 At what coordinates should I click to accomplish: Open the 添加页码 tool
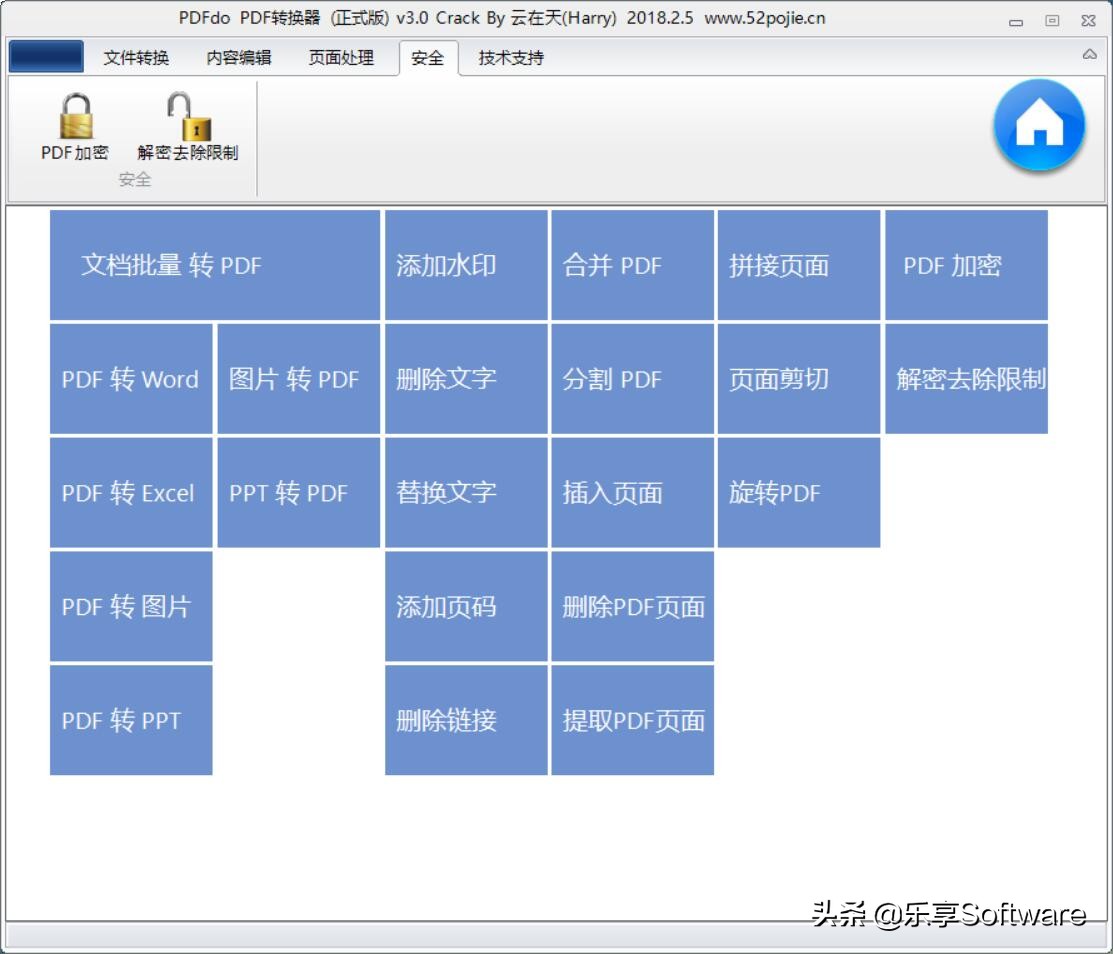(465, 606)
